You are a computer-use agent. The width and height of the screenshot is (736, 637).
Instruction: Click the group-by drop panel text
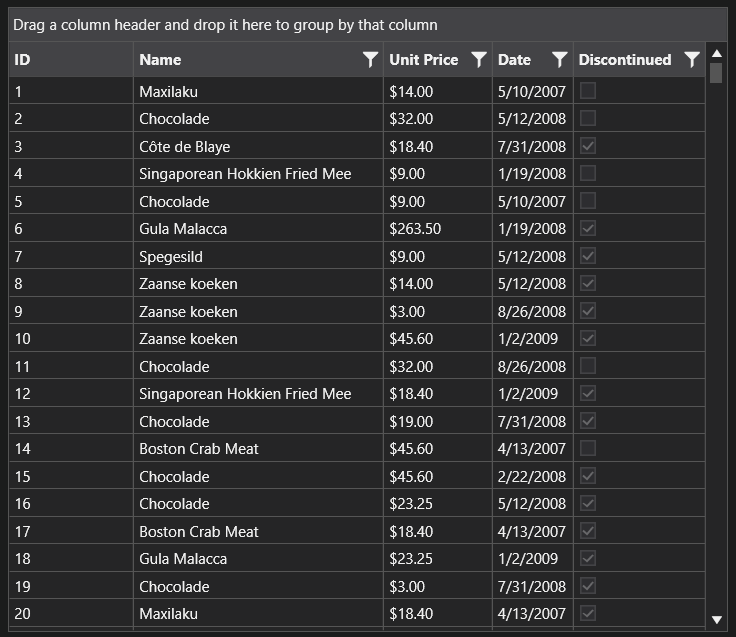tap(225, 25)
